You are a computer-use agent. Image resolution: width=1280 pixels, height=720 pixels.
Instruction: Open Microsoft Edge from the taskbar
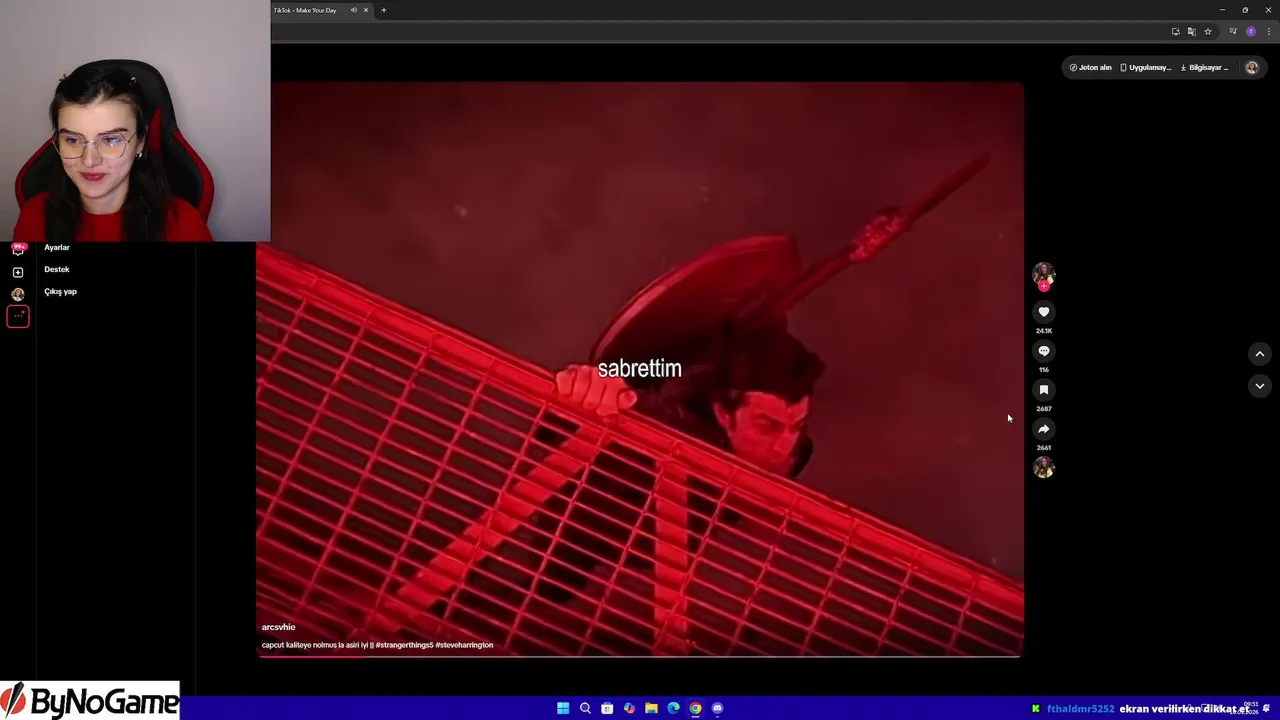673,708
